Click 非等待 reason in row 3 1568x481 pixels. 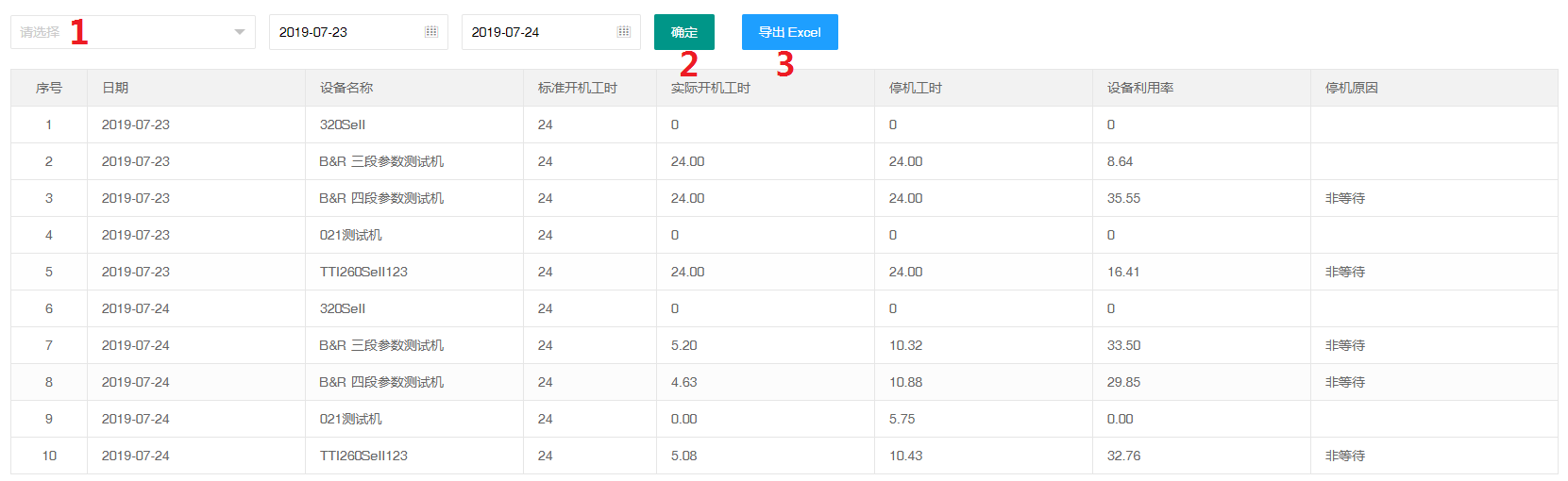click(1345, 198)
